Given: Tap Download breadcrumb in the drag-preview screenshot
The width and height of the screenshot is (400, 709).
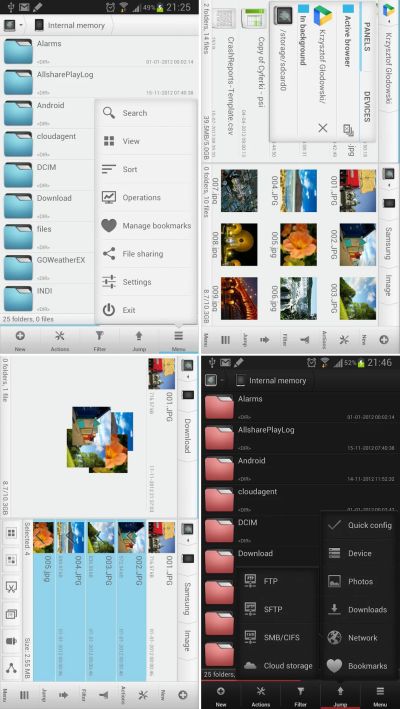Looking at the screenshot, I should point(186,436).
